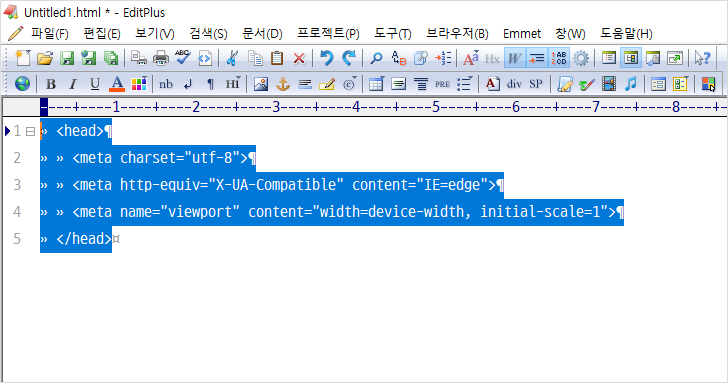Insert video film strip icon
The height and width of the screenshot is (383, 728).
609,84
